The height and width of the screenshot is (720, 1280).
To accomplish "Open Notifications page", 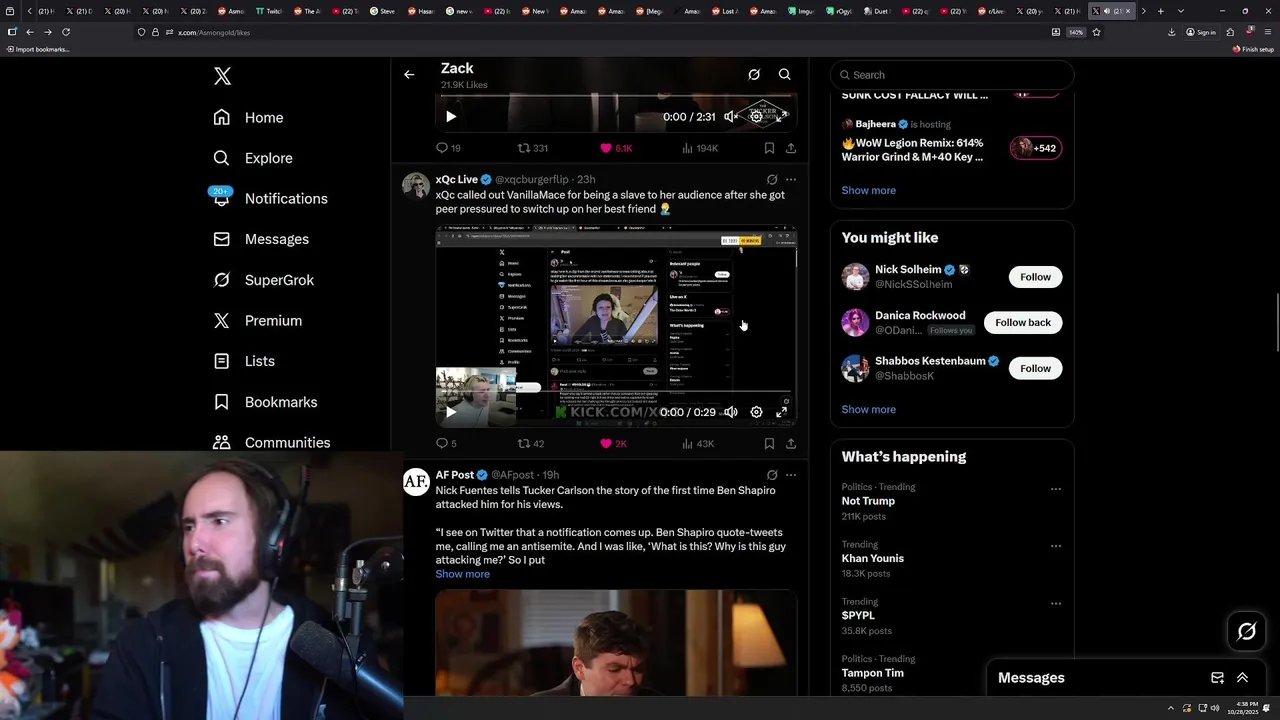I will pyautogui.click(x=270, y=198).
